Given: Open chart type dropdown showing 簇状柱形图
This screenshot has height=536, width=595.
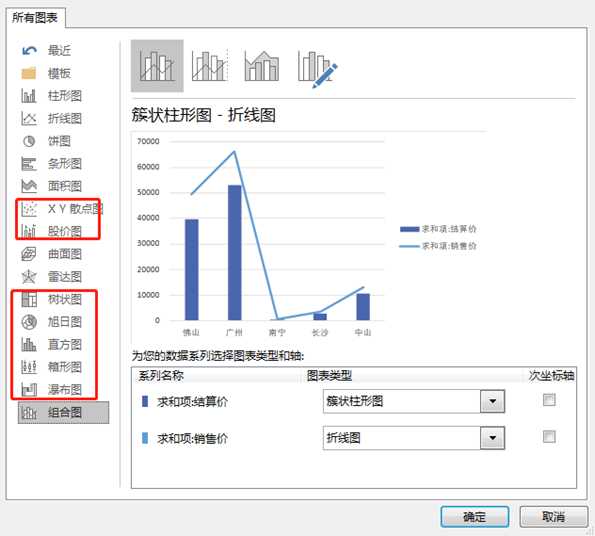Looking at the screenshot, I should [x=493, y=401].
